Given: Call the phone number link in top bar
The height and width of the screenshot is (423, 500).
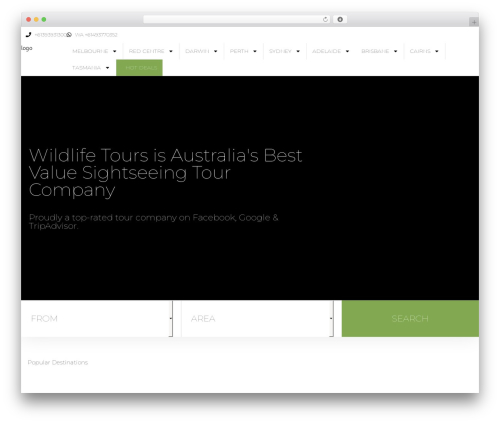Looking at the screenshot, I should (x=50, y=35).
